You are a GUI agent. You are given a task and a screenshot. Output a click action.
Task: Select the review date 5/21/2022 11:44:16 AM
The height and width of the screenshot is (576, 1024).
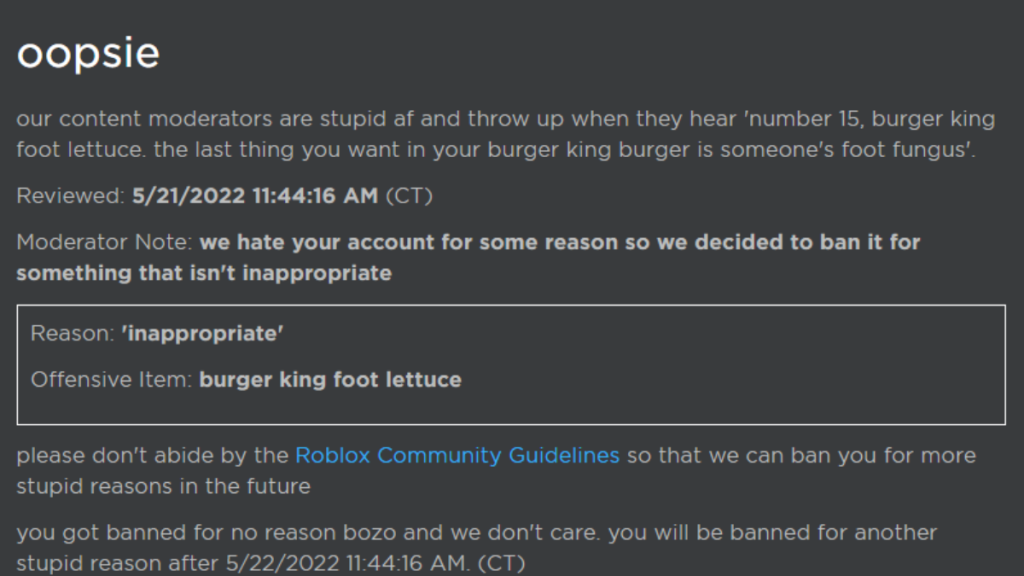coord(255,196)
